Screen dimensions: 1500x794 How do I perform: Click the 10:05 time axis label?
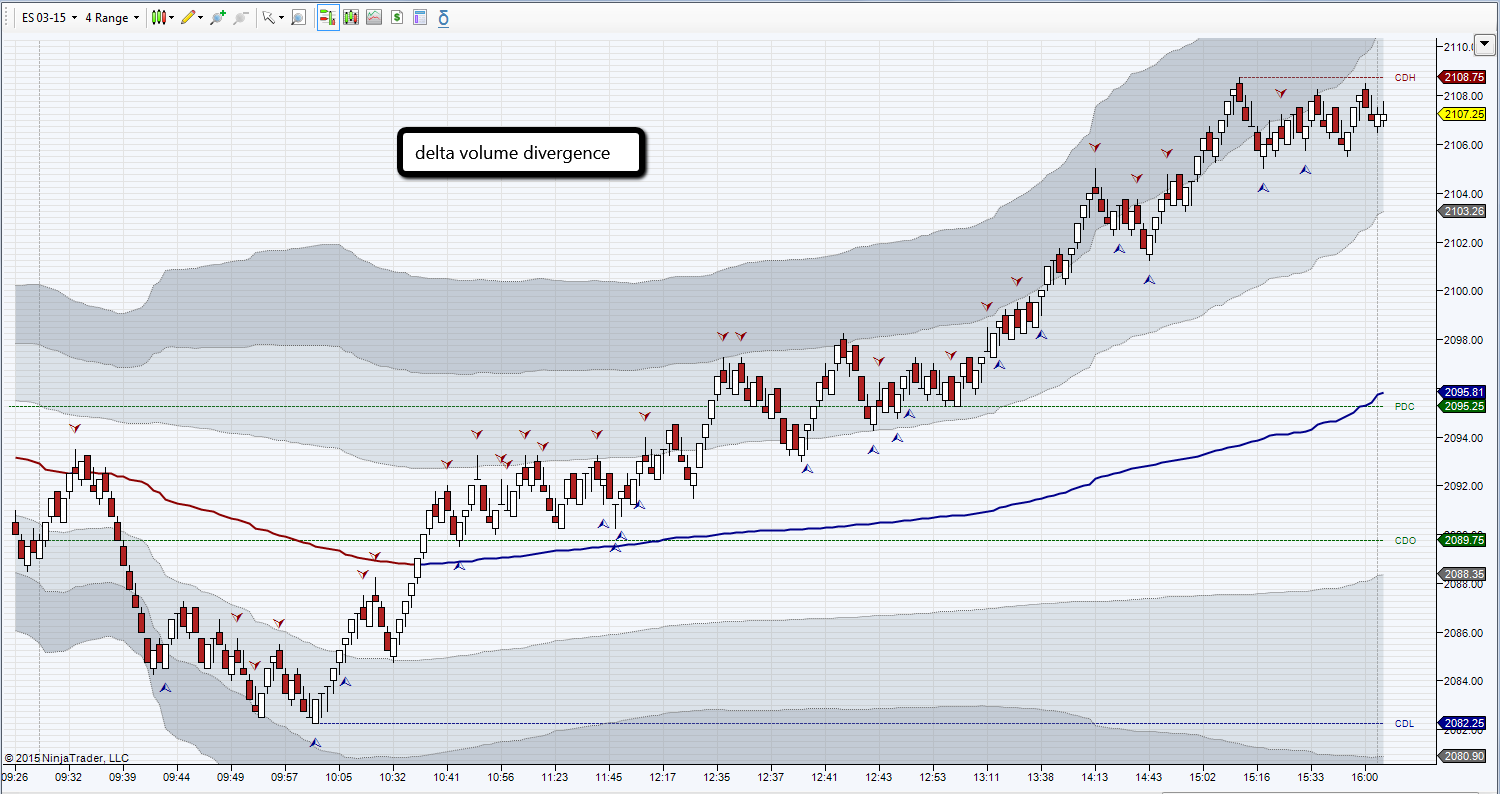click(x=338, y=776)
